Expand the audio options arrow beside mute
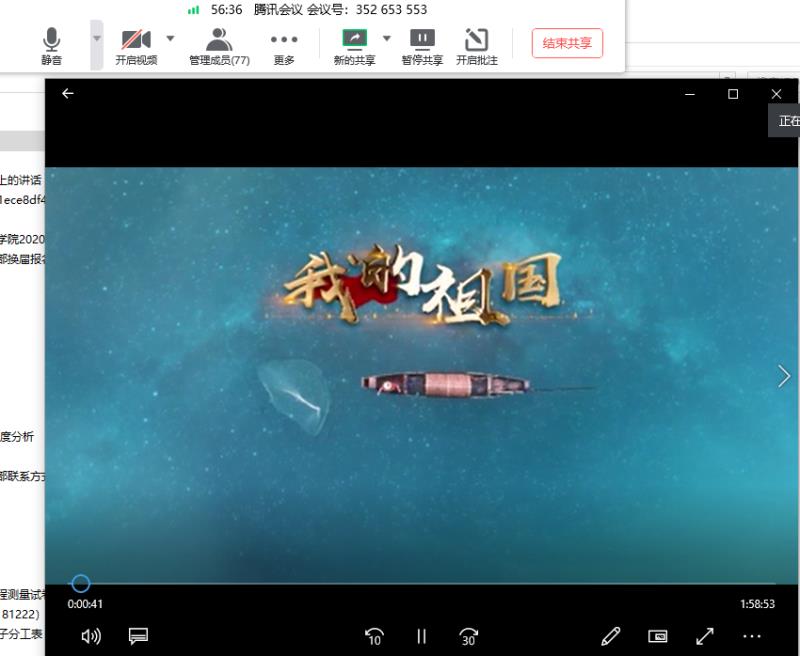This screenshot has height=656, width=800. pos(97,39)
